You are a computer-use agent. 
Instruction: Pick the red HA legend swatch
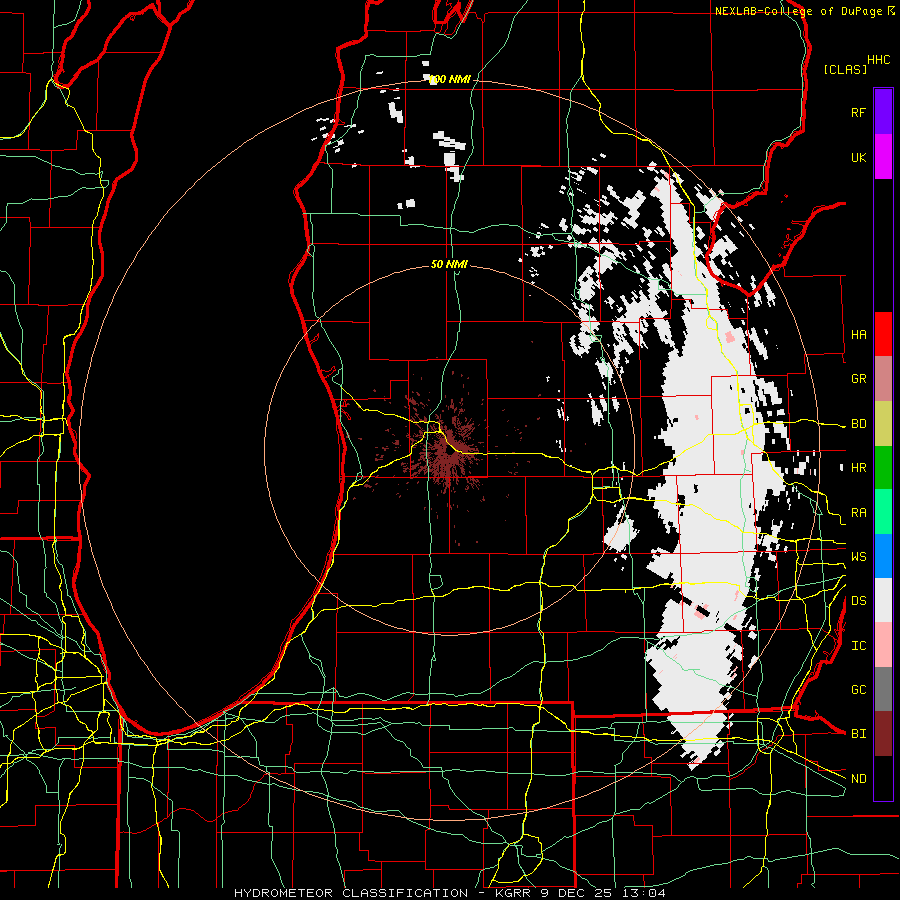[x=883, y=334]
